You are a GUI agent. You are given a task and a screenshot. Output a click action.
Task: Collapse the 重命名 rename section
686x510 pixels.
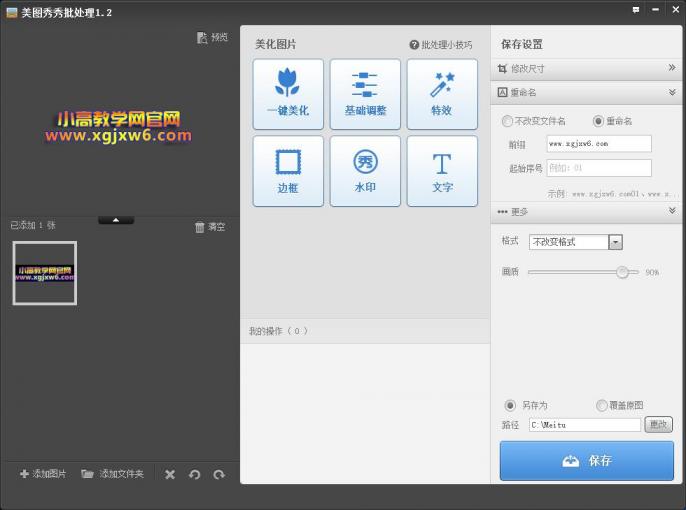(586, 92)
